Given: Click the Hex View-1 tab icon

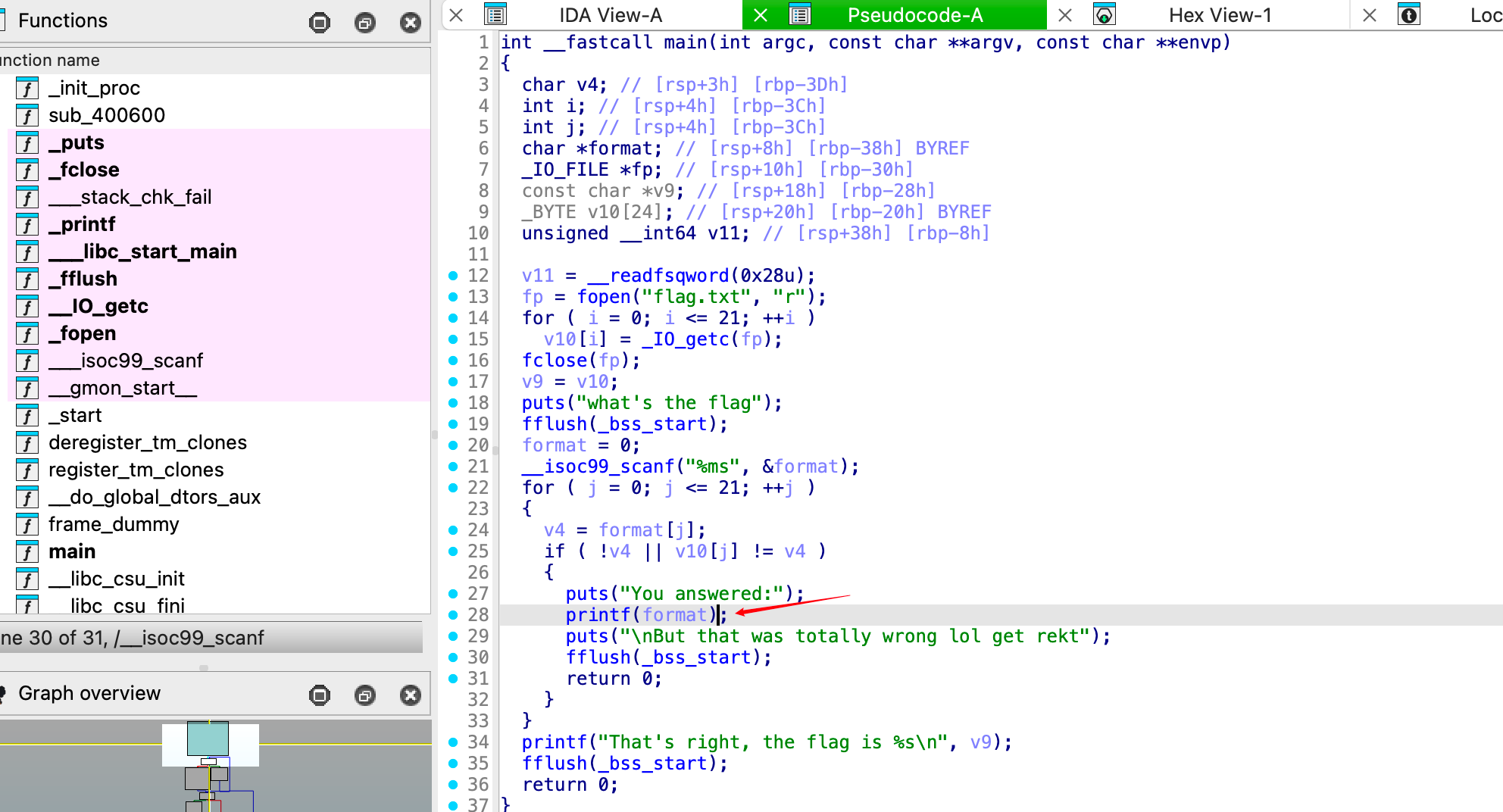Looking at the screenshot, I should coord(1105,15).
